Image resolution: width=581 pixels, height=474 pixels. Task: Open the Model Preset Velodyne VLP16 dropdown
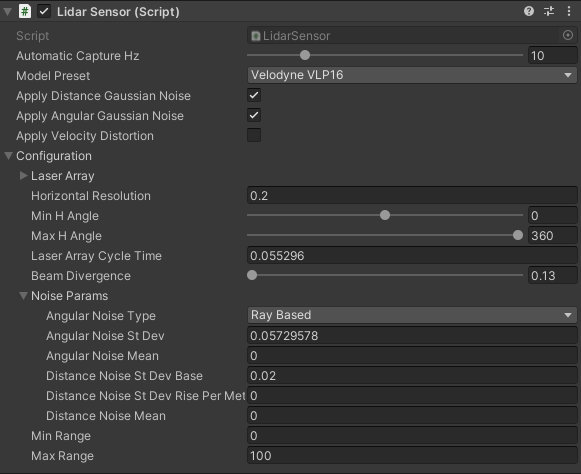(x=412, y=75)
